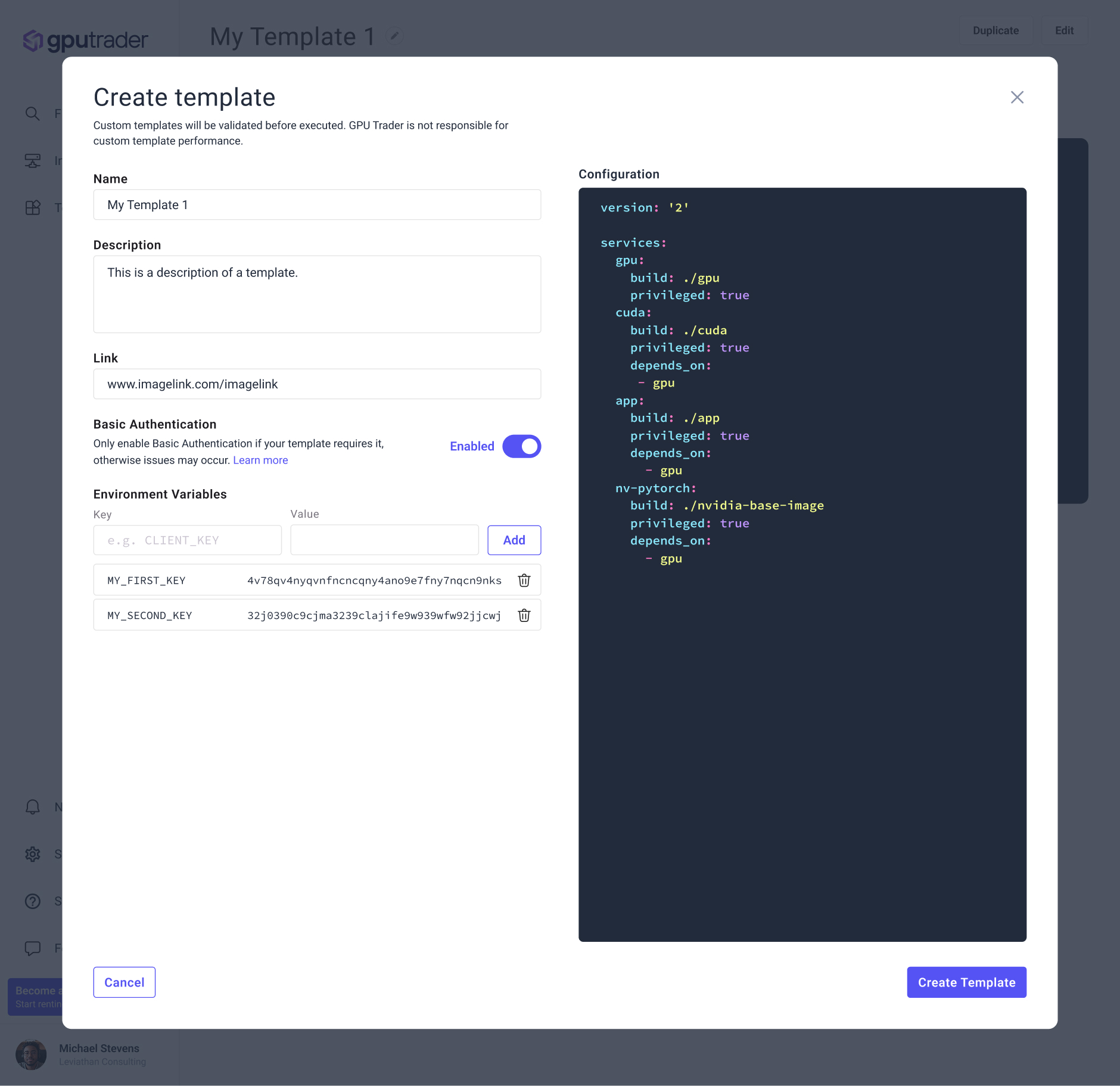Delete the MY_FIRST_KEY environment variable
Viewport: 1120px width, 1086px height.
[524, 580]
